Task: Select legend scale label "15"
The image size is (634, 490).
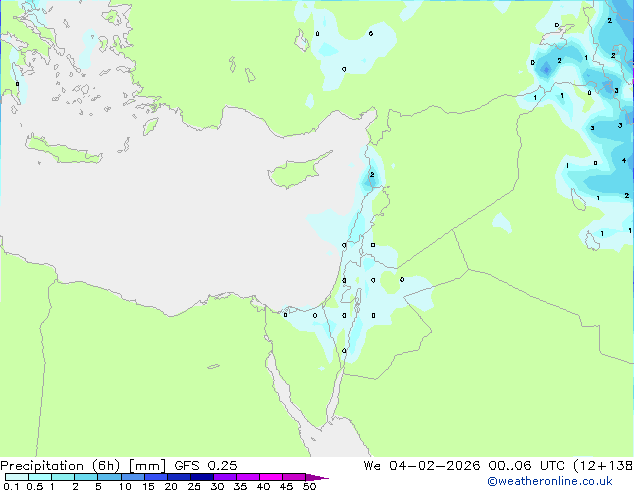Action: [x=148, y=486]
